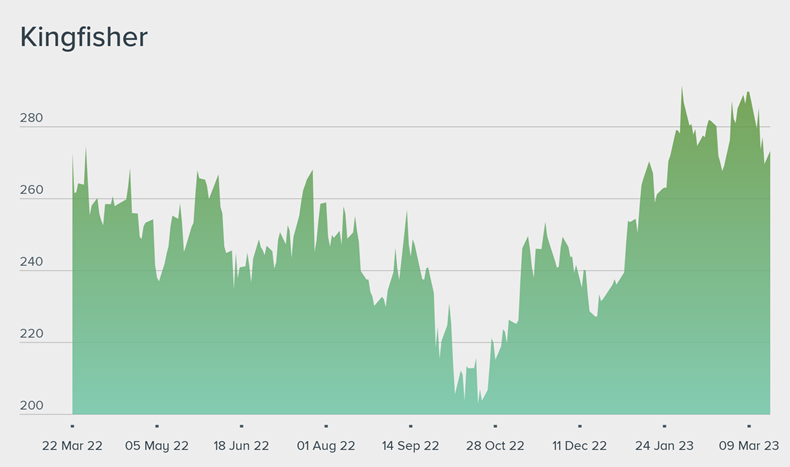Select the 280 y-axis label
Viewport: 790px width, 467px height.
click(x=31, y=118)
